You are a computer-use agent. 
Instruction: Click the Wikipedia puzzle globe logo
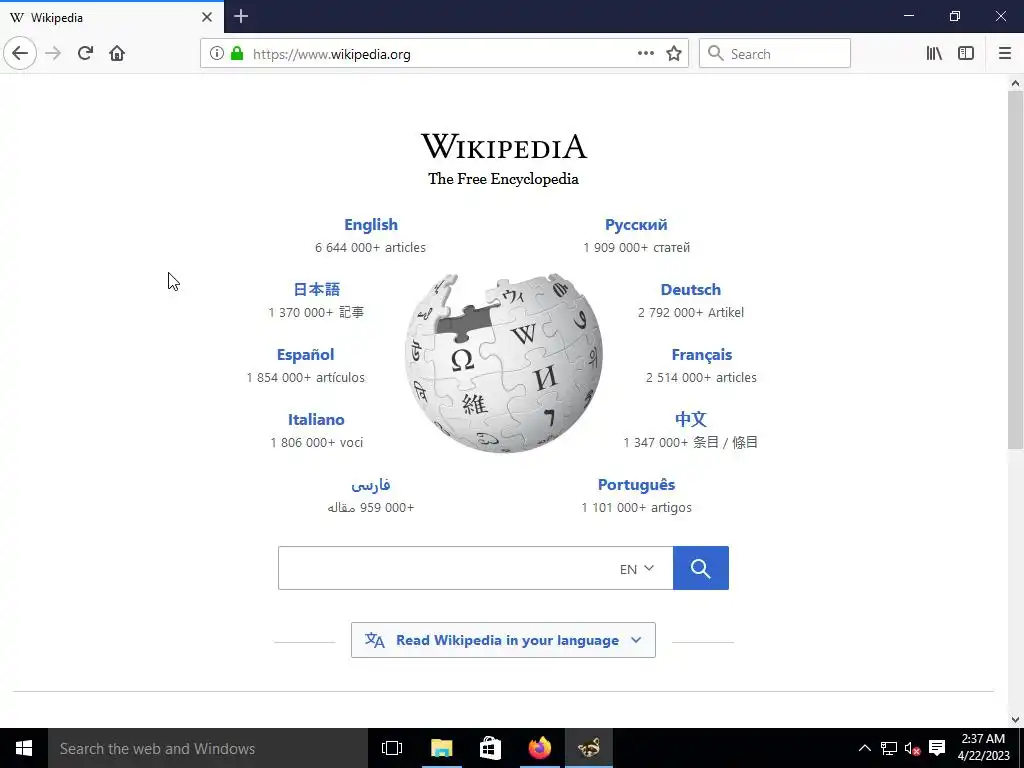(x=504, y=363)
